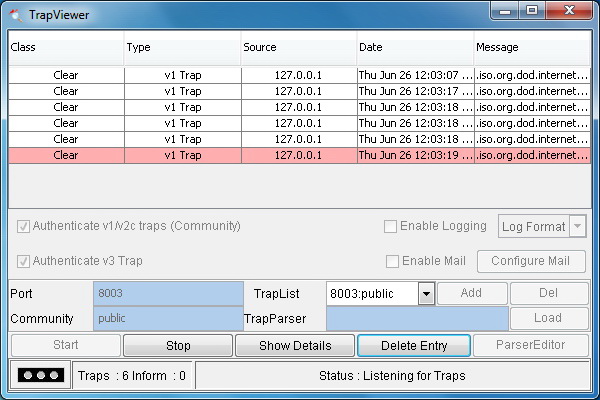This screenshot has height=400, width=600.
Task: Click the TrapViewer title bar app icon
Action: (16, 15)
